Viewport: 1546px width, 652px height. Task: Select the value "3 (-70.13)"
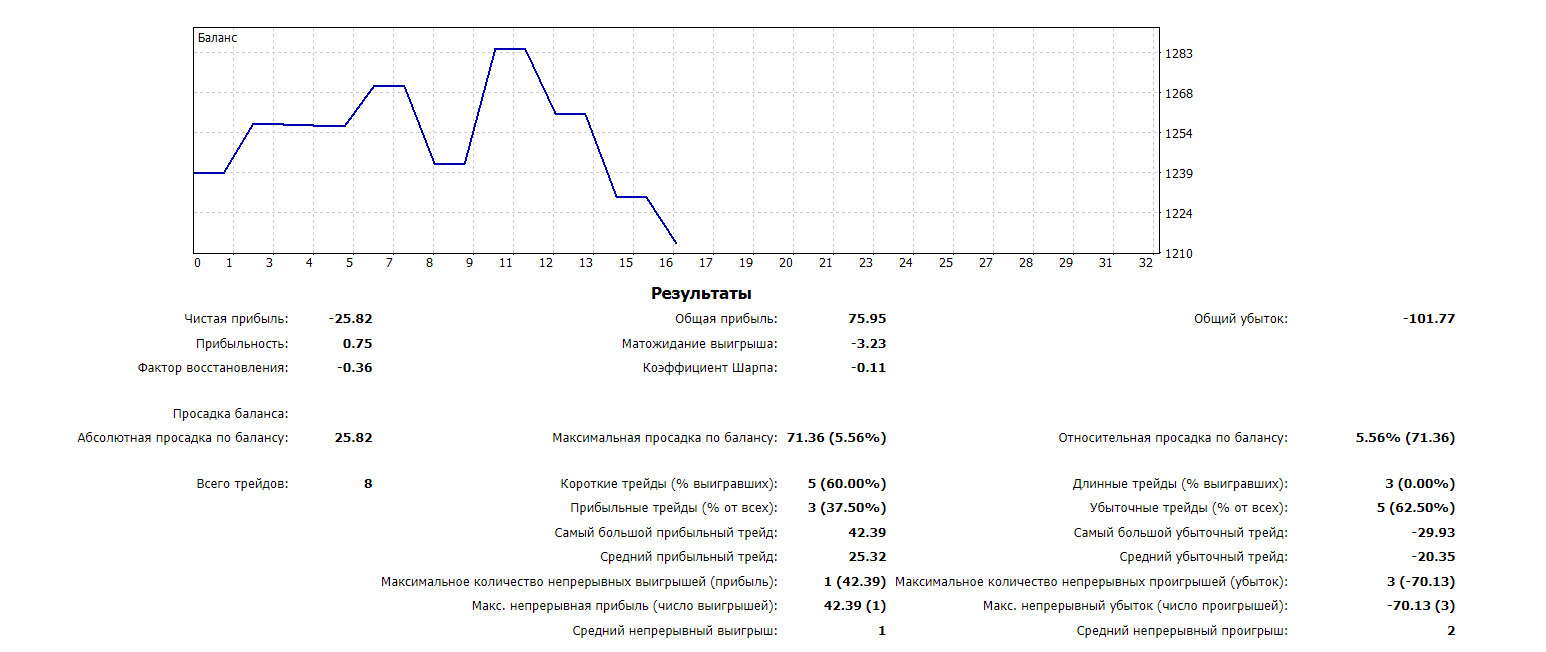click(x=1420, y=581)
